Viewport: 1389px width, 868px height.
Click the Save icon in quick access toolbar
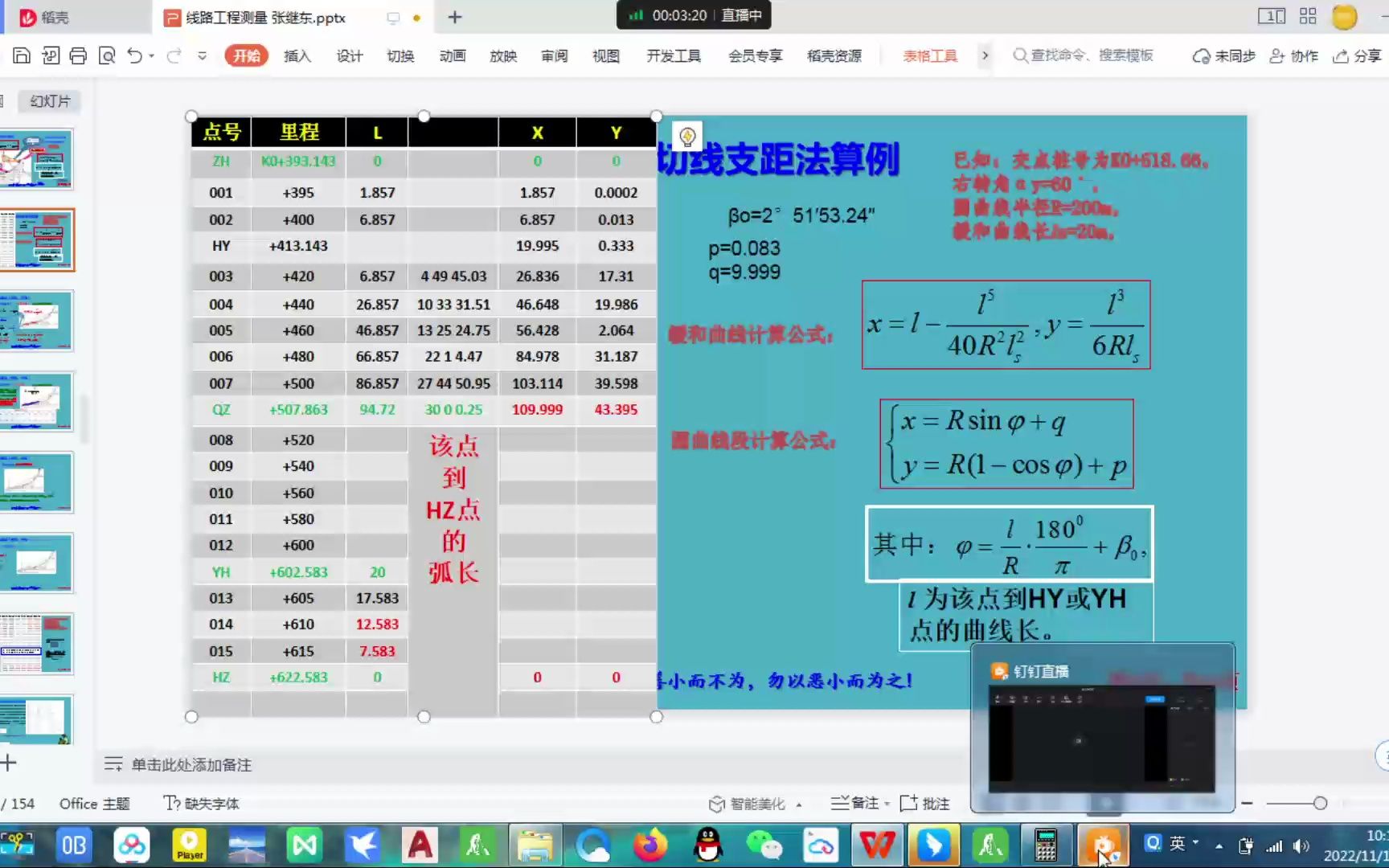[22, 55]
